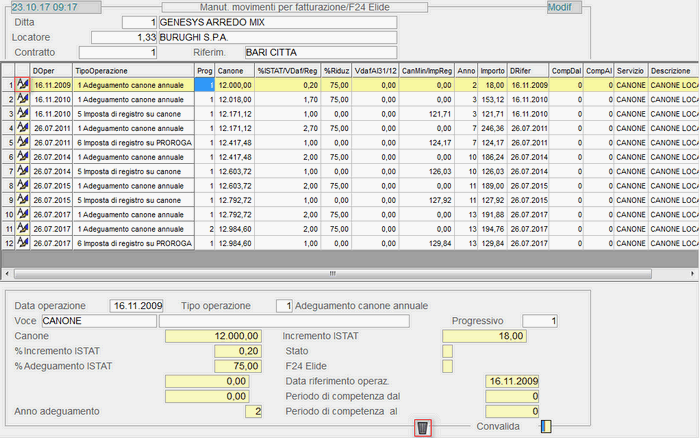Screen dimensions: 700x438
Task: Click the edit icon in row 1
Action: [x=22, y=84]
